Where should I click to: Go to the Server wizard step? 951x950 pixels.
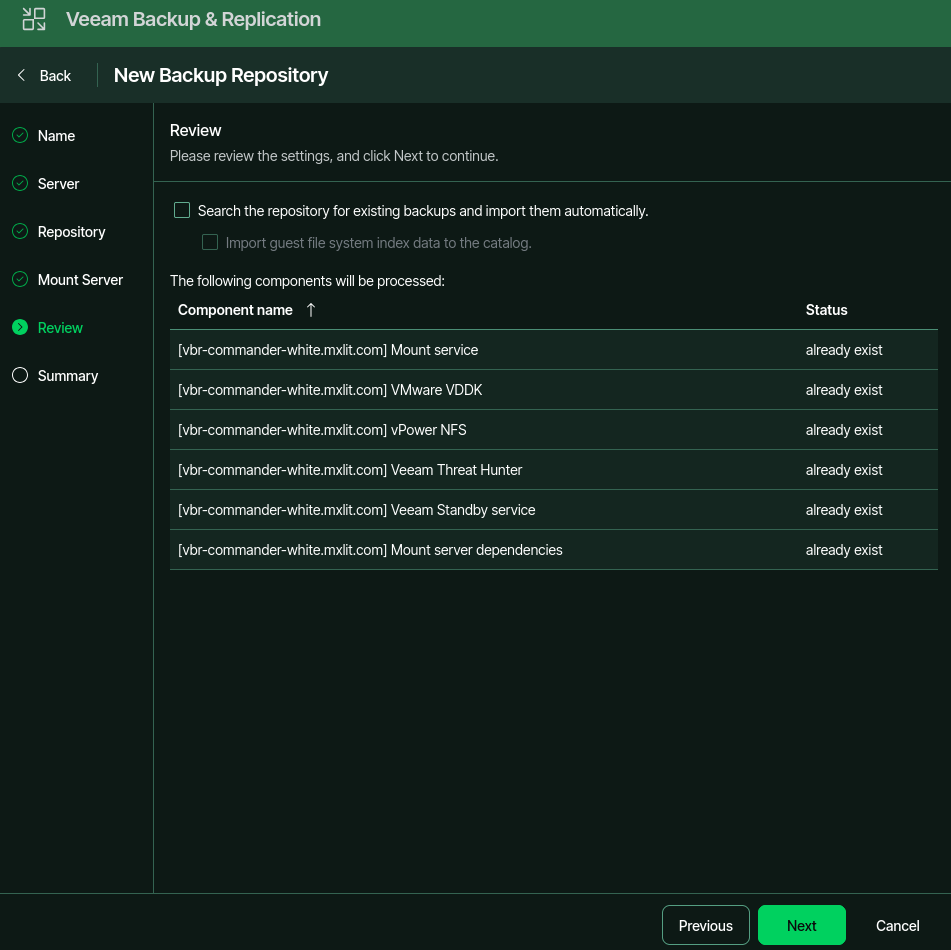tap(58, 184)
